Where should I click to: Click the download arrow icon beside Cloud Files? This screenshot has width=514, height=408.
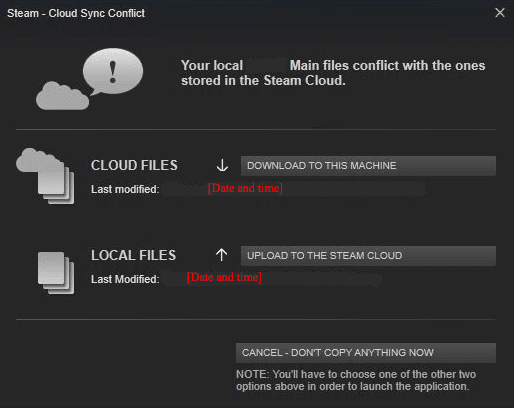pyautogui.click(x=222, y=165)
